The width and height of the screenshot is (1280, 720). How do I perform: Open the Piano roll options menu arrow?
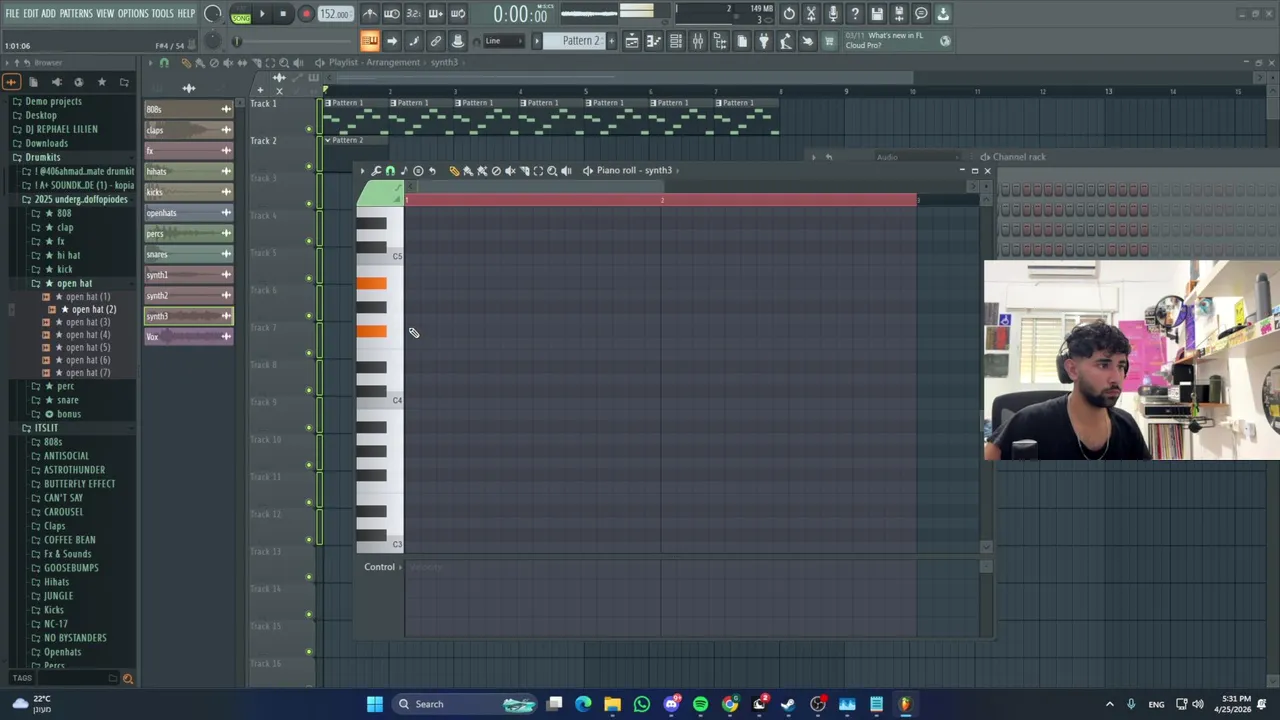tap(363, 171)
